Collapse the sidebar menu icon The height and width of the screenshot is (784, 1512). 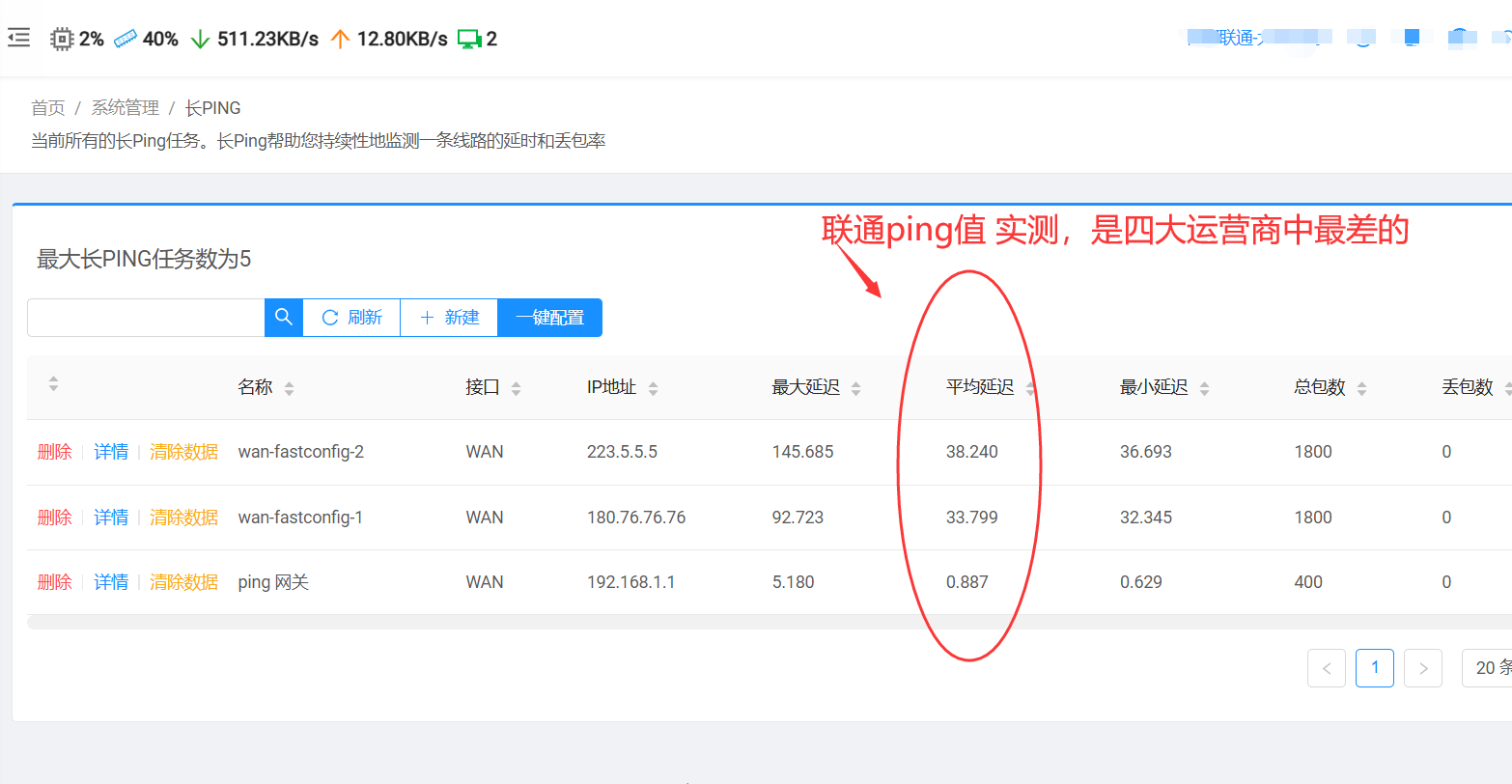[x=18, y=39]
